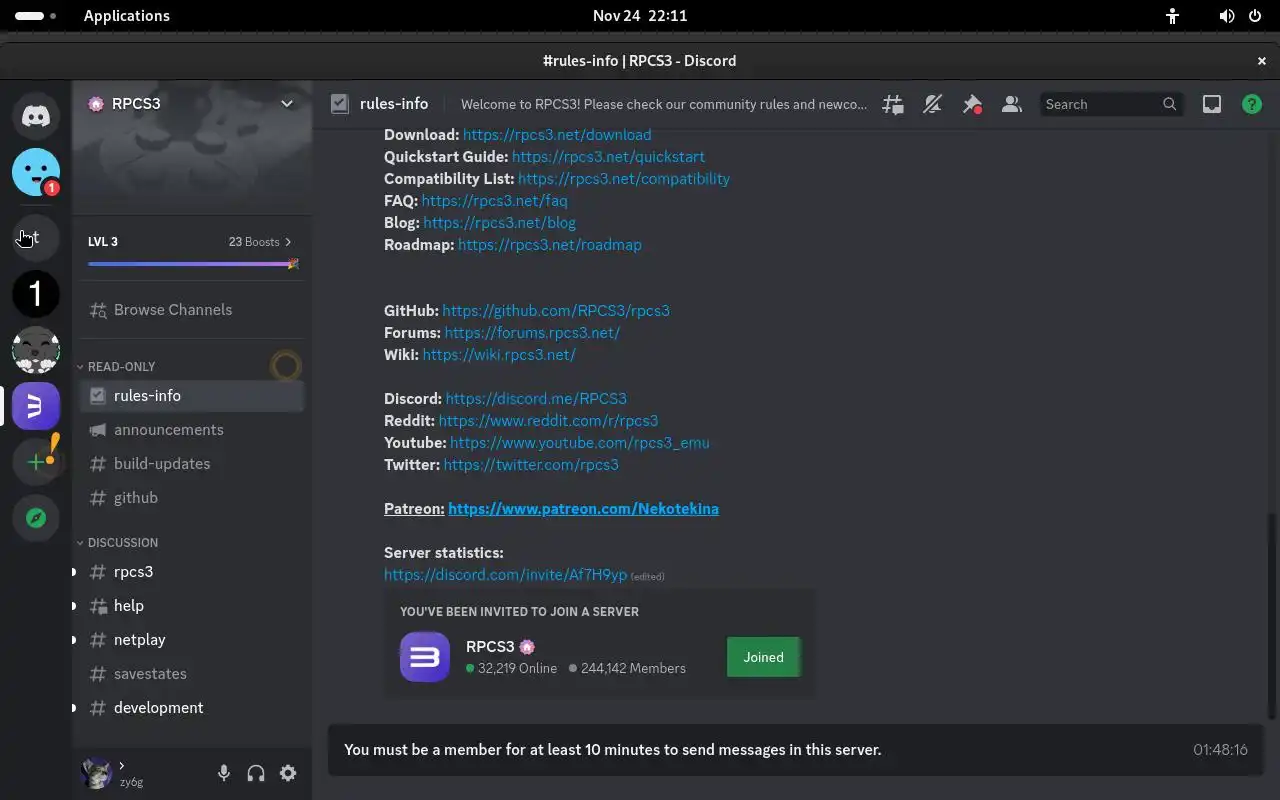Image resolution: width=1280 pixels, height=800 pixels.
Task: Select the RPCS3 server icon in sidebar
Action: coord(36,406)
